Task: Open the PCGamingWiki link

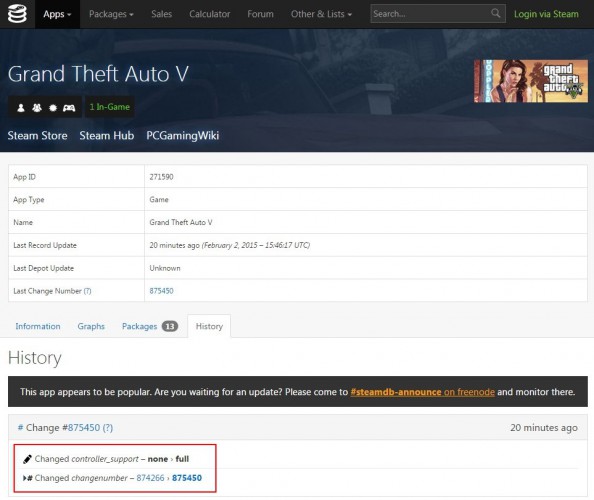Action: point(183,136)
